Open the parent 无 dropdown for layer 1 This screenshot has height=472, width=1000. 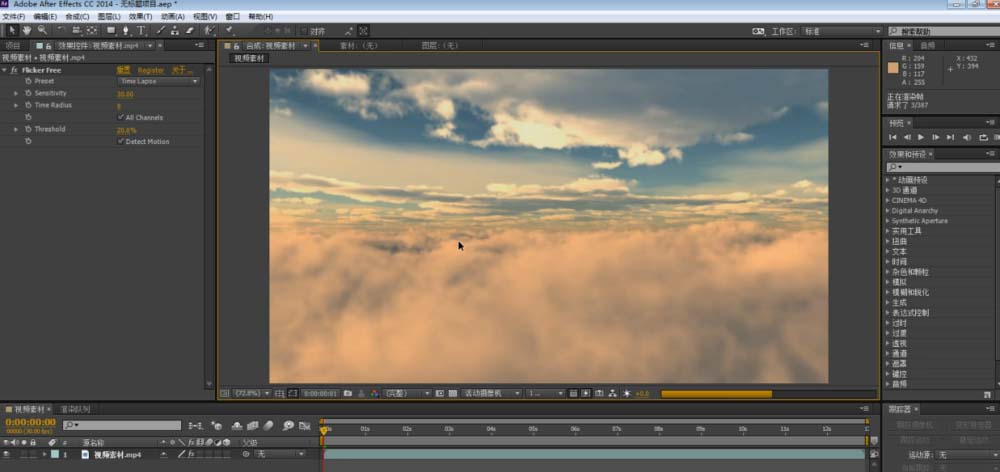coord(280,455)
